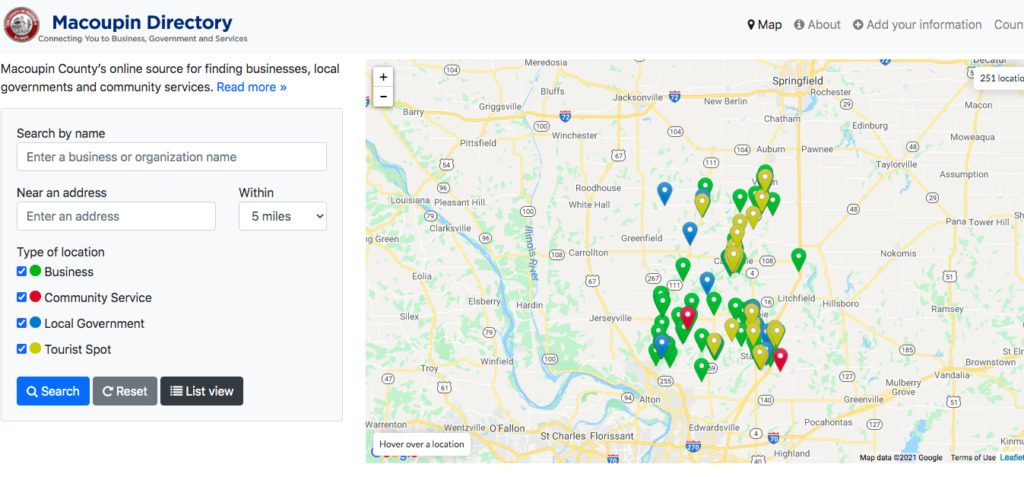Screen dimensions: 1024x477
Task: Click the red marker near Staunton
Action: tap(780, 357)
